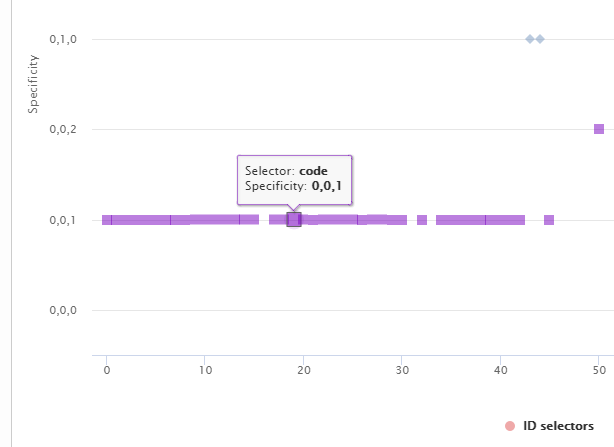614x447 pixels.
Task: Click the 0,0,0 y-axis label
Action: tap(63, 310)
